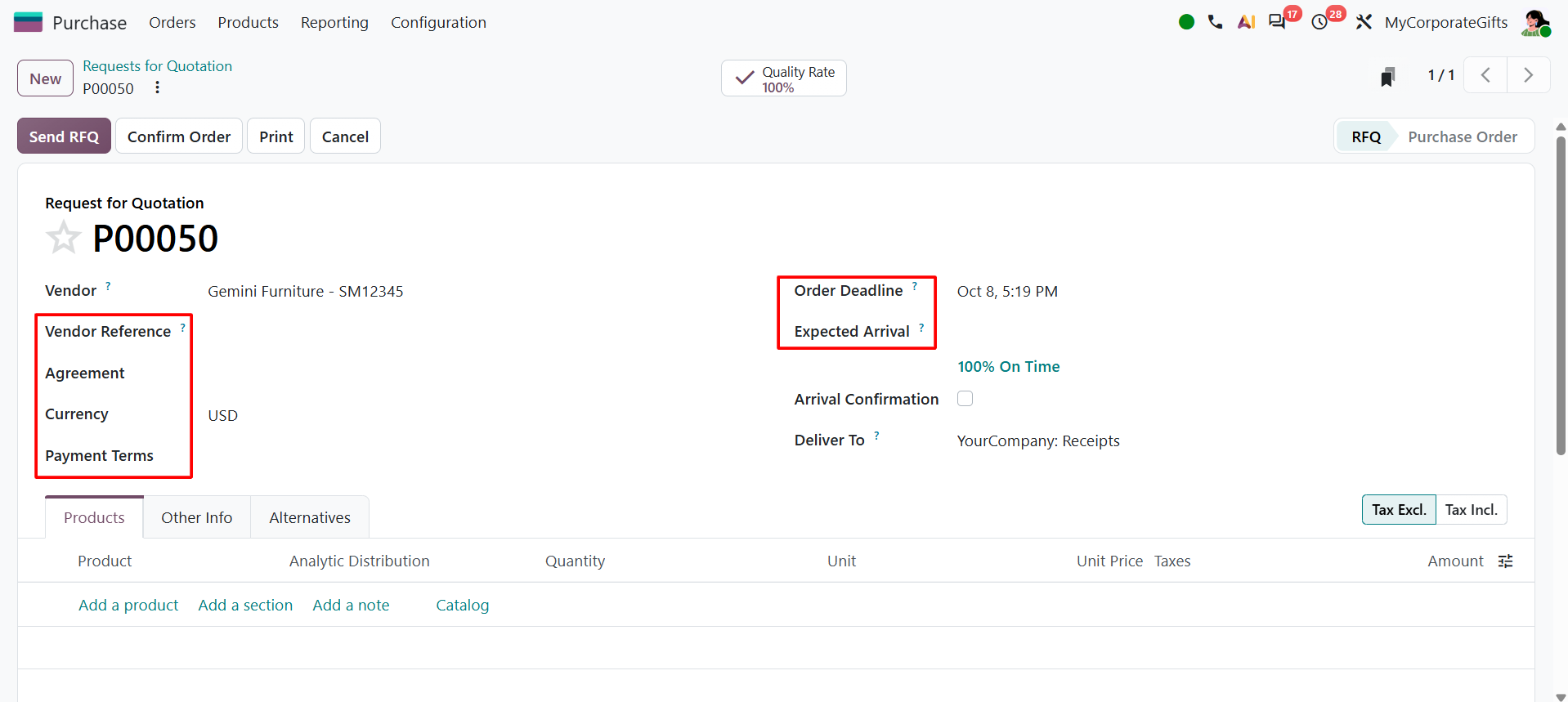This screenshot has width=1568, height=702.
Task: Mark P00050 as favorite with the star
Action: coord(63,238)
